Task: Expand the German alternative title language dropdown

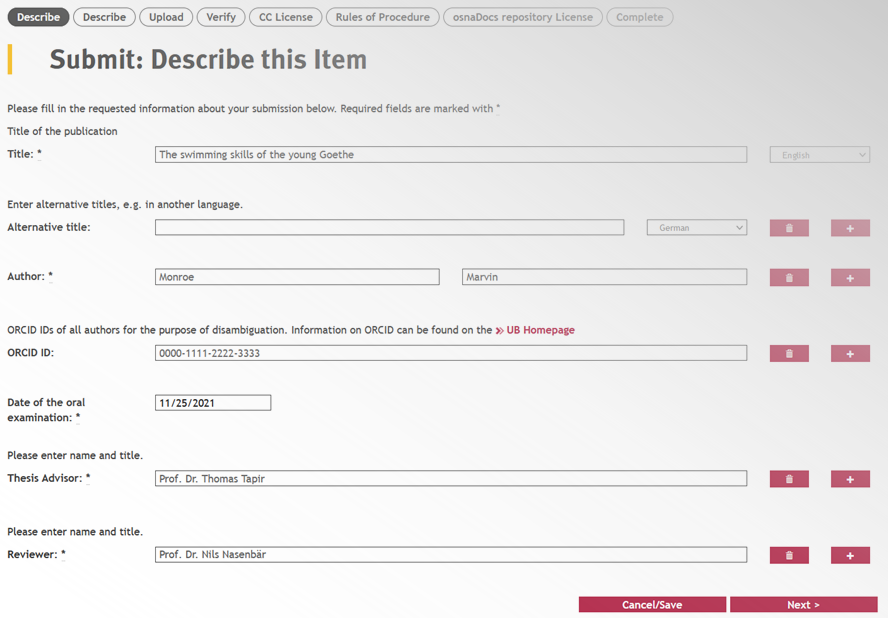Action: [x=697, y=228]
